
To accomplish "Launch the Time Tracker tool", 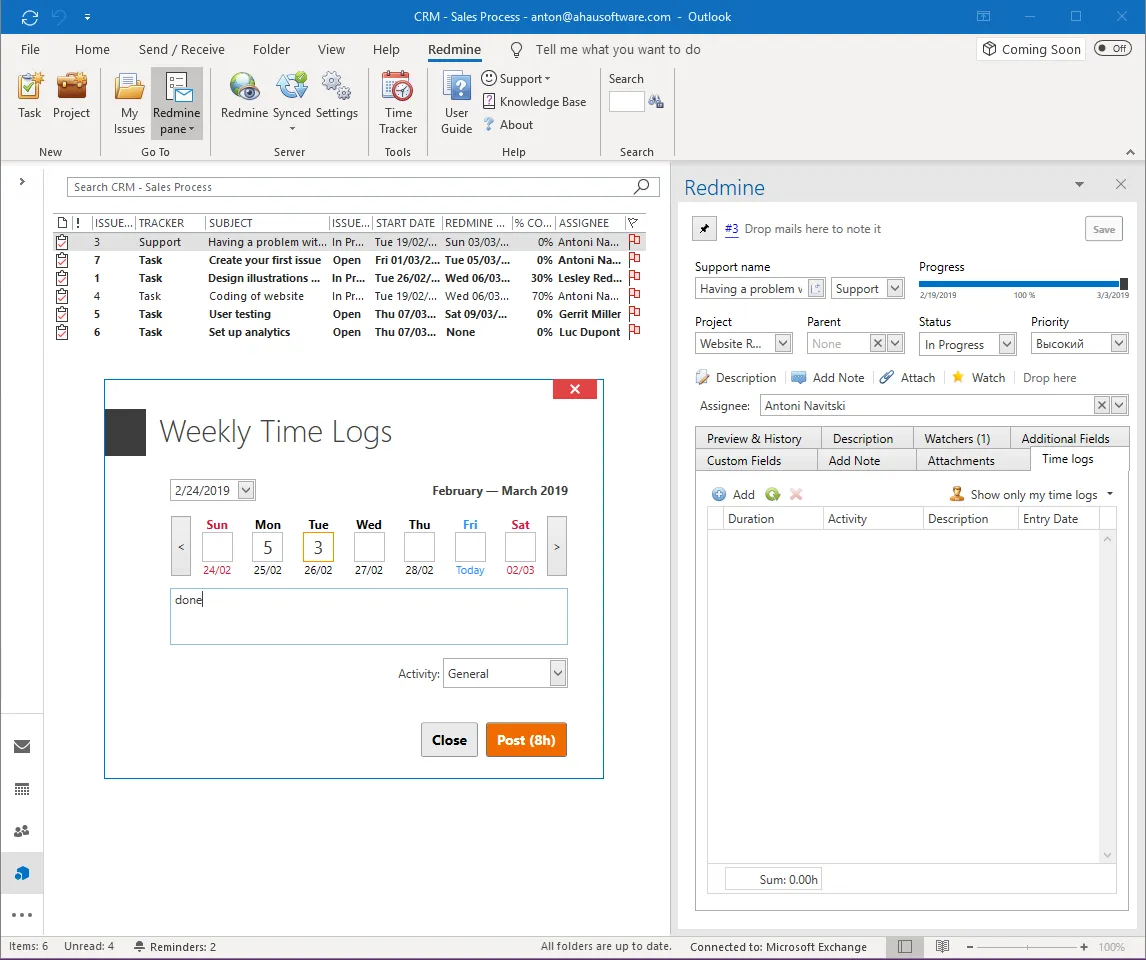I will 398,103.
